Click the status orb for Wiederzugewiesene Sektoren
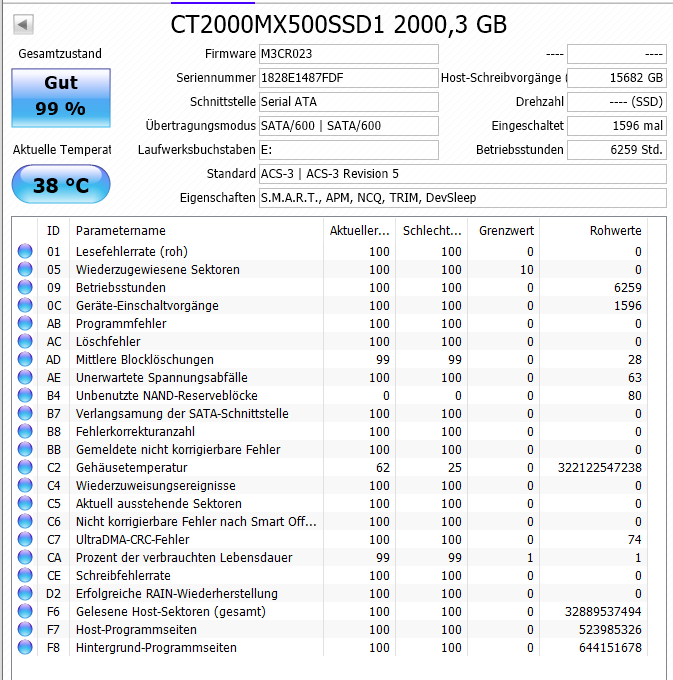The width and height of the screenshot is (673, 680). [25, 270]
